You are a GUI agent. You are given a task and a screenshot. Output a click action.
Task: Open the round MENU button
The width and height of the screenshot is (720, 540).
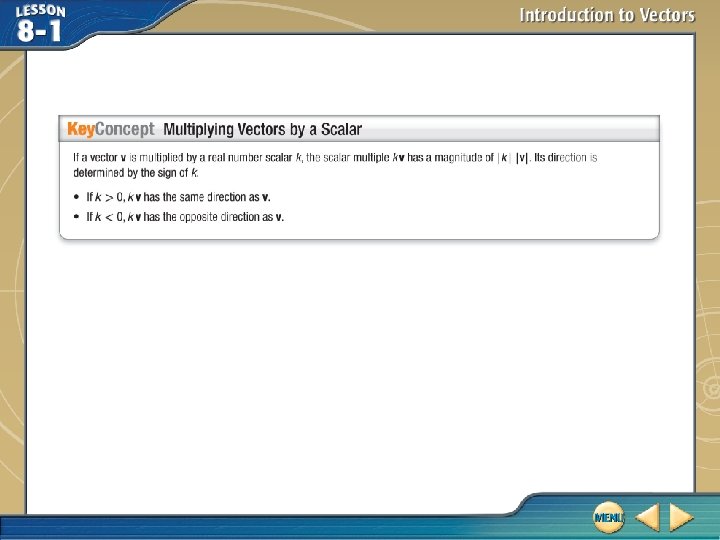pyautogui.click(x=608, y=517)
